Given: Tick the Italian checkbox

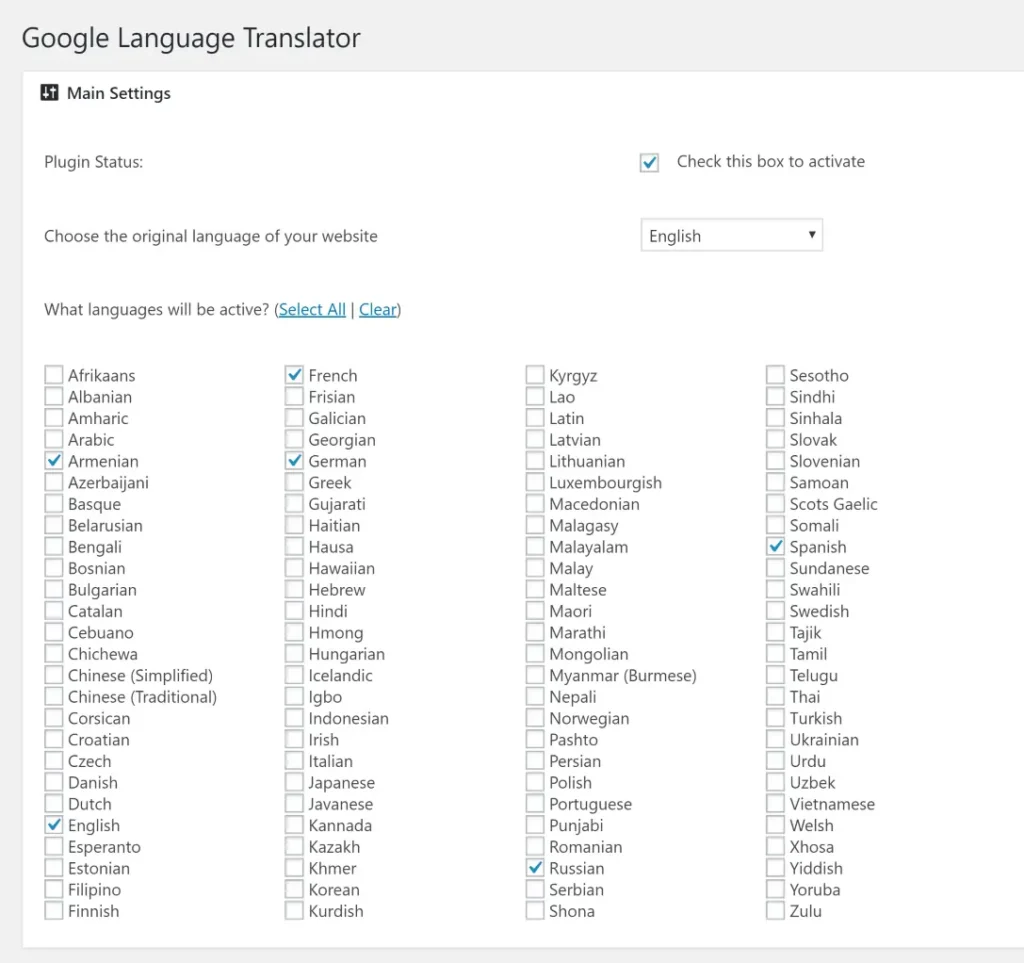Looking at the screenshot, I should tap(295, 761).
